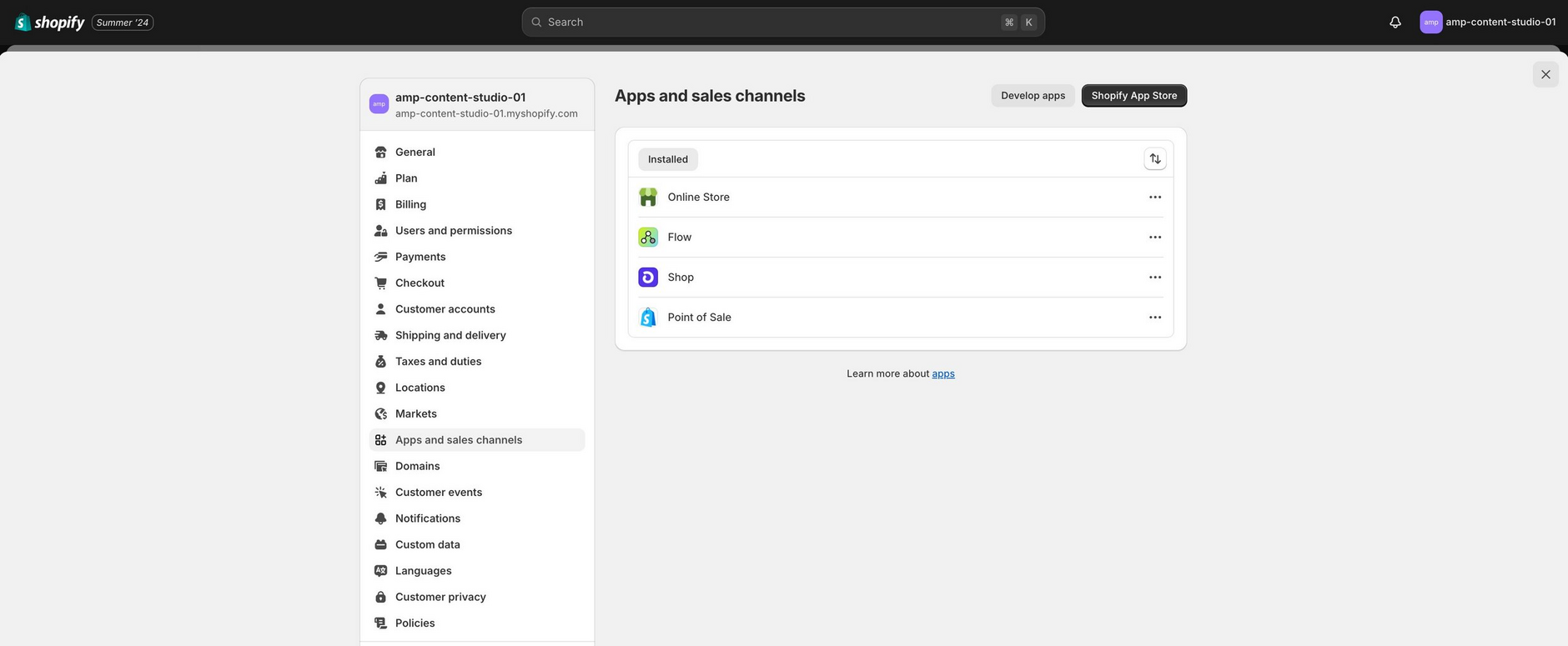Click the Customer accounts person icon
Image resolution: width=1568 pixels, height=646 pixels.
click(380, 309)
